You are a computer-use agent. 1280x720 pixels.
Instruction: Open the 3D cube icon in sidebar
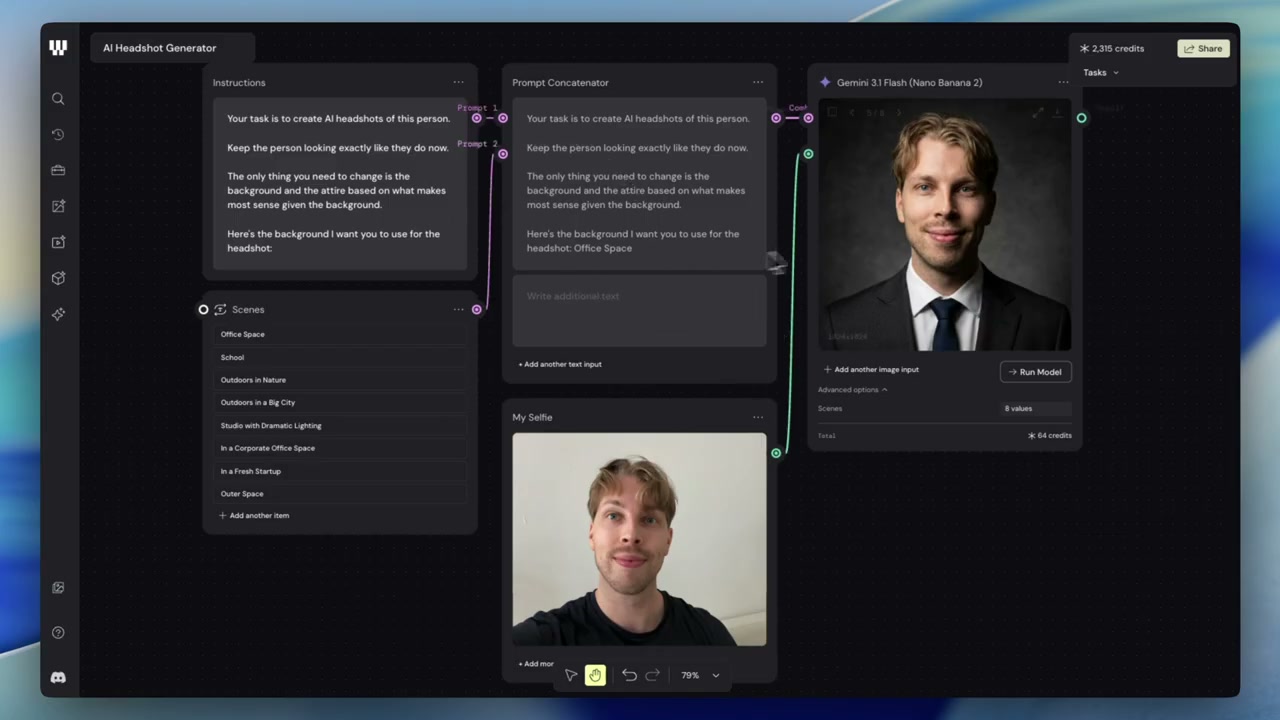(x=58, y=278)
